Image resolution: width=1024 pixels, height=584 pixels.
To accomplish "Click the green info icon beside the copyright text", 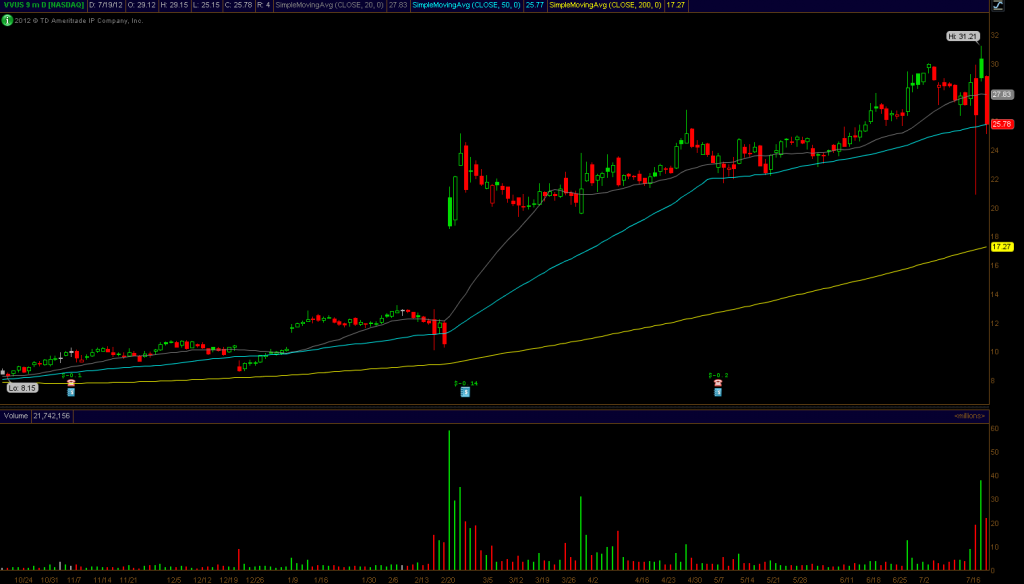I will point(8,20).
